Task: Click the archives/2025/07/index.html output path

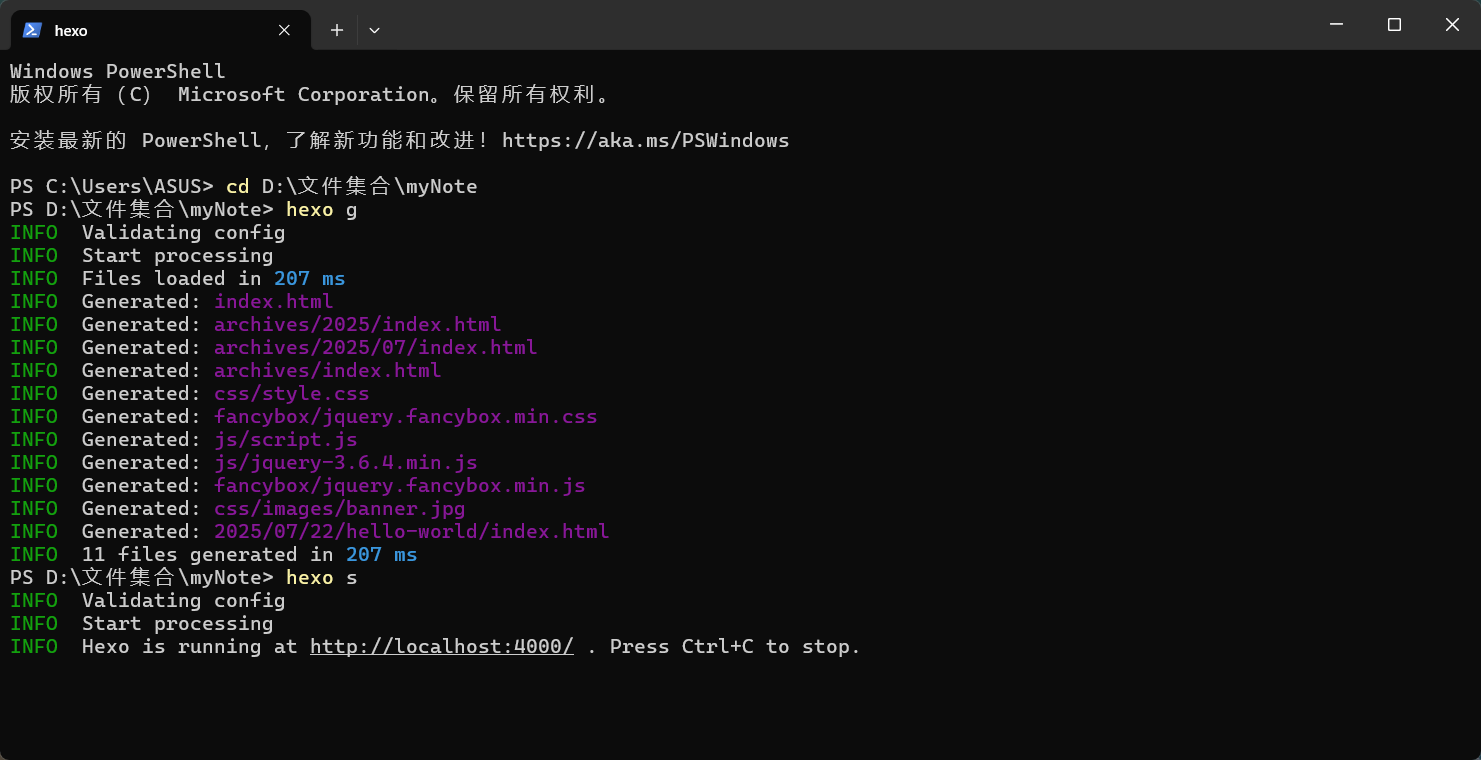Action: pyautogui.click(x=375, y=348)
